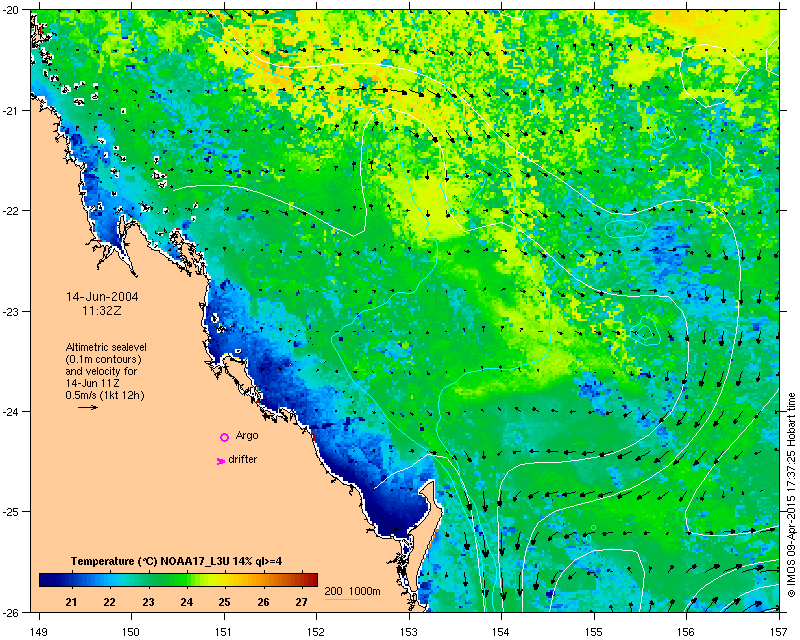800x640 pixels.
Task: Click the colorbar tick label 23
Action: (x=148, y=602)
